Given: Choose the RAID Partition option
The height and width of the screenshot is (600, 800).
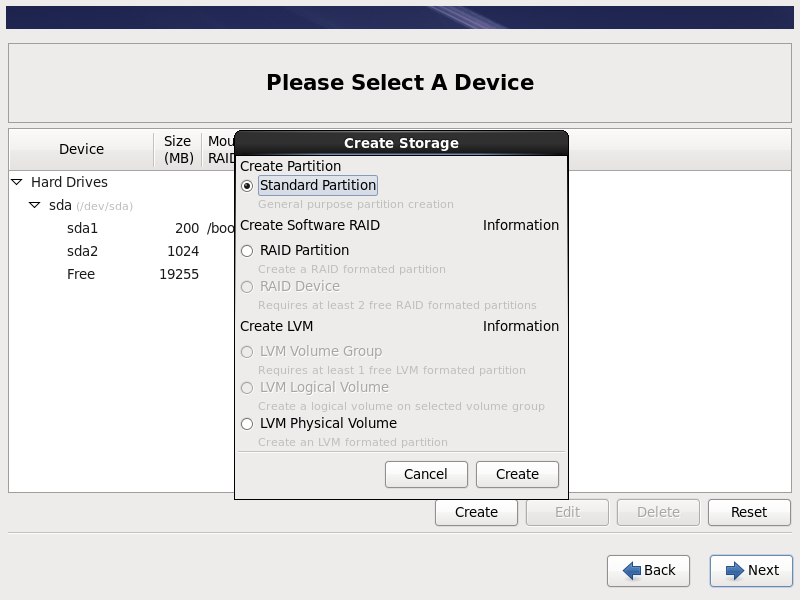Looking at the screenshot, I should [x=247, y=251].
